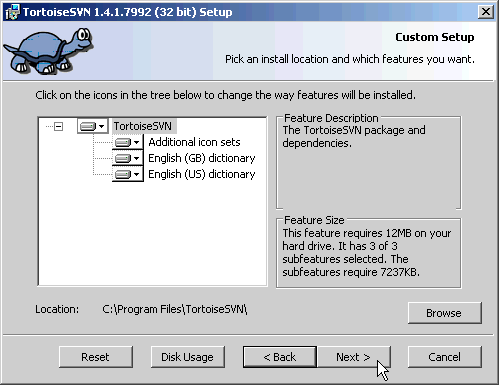
Task: Click the Reset button
Action: click(x=96, y=357)
